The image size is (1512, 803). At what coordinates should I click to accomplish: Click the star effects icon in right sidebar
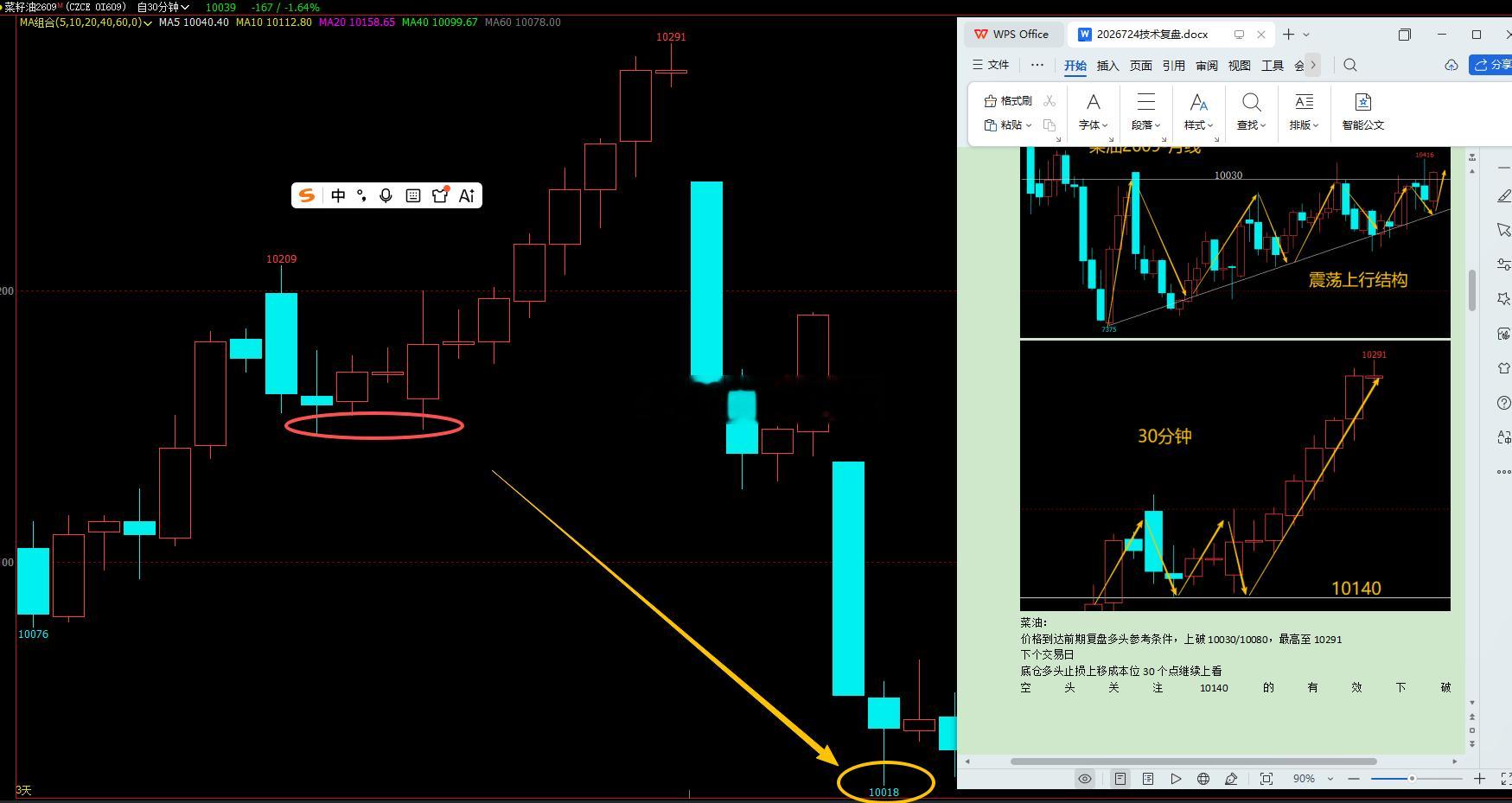pyautogui.click(x=1504, y=299)
